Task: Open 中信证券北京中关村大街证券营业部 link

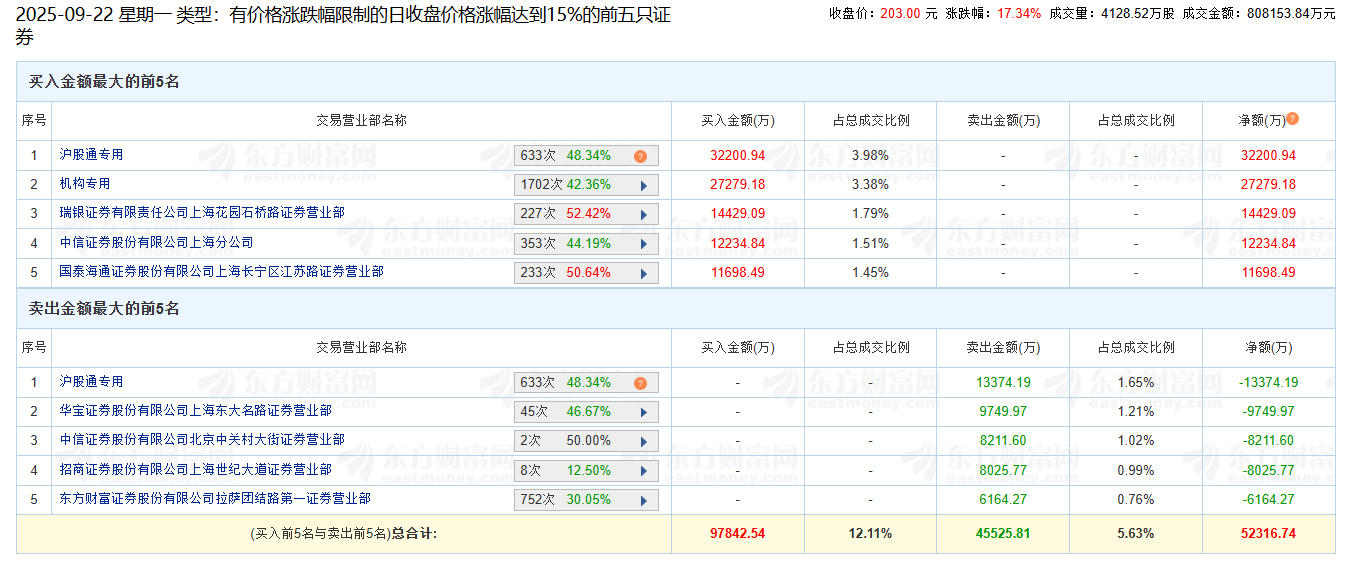Action: (201, 439)
